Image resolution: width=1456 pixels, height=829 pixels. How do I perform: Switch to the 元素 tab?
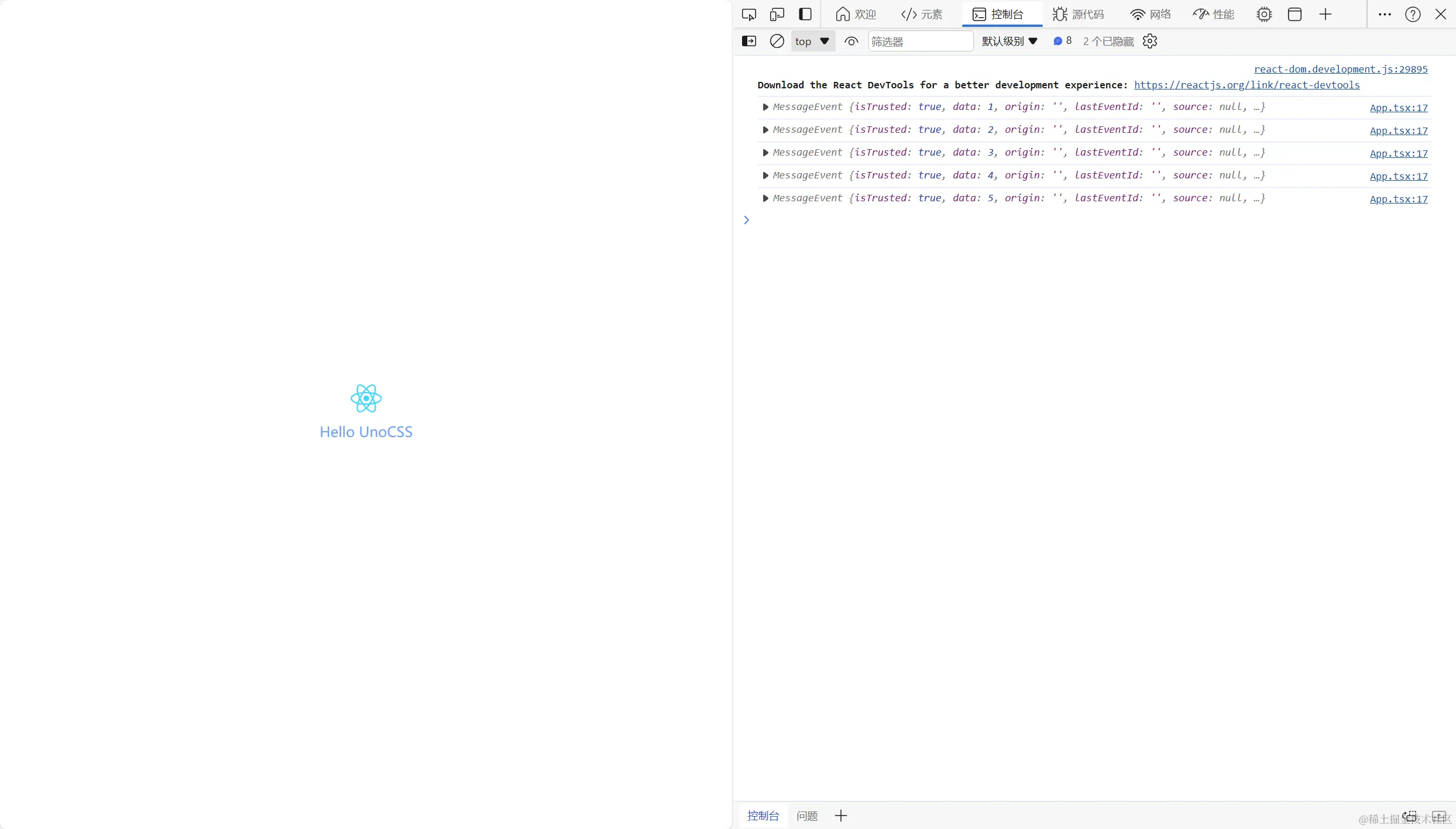click(922, 15)
